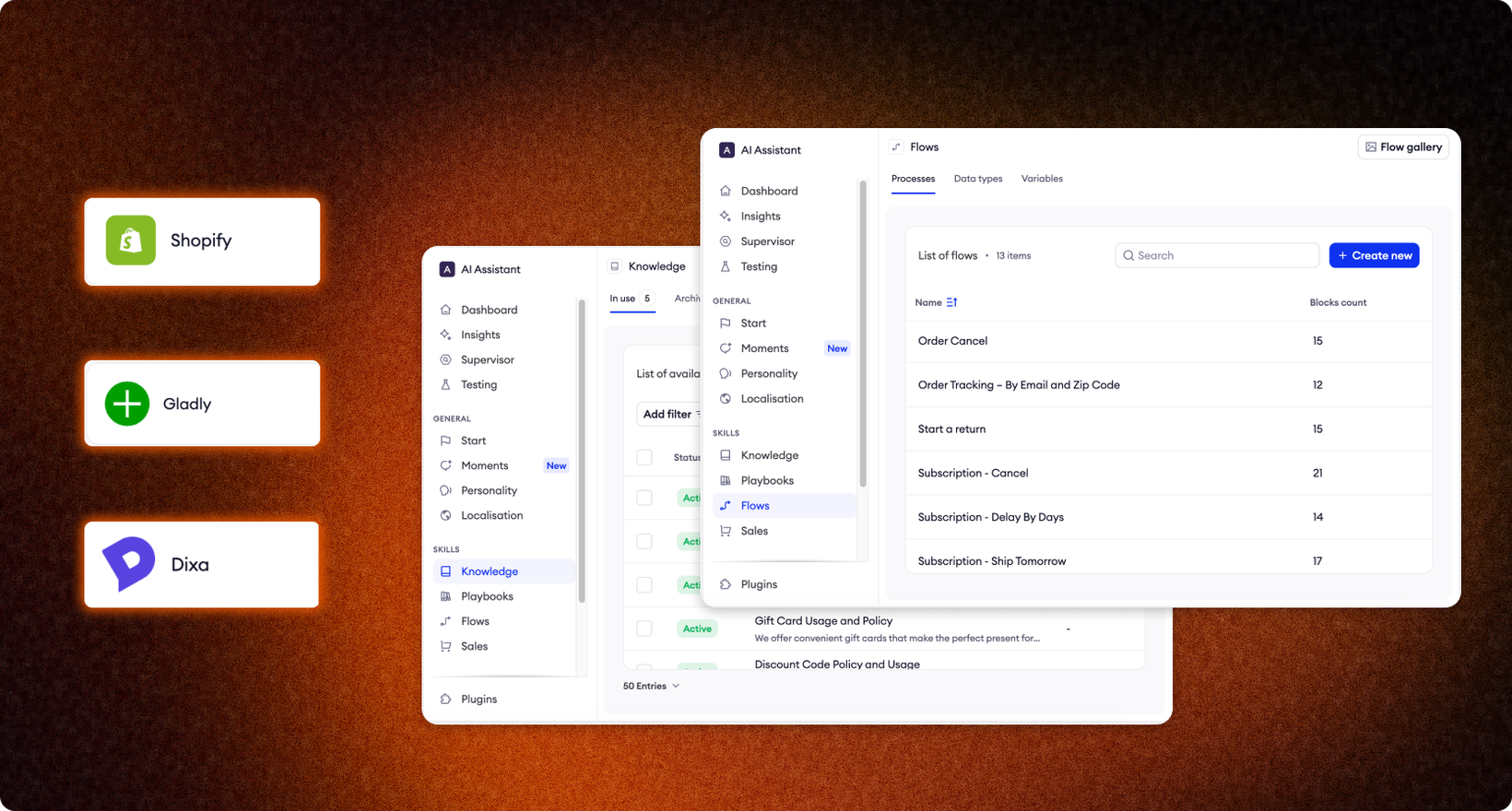Open Moments in the Knowledge window sidebar
This screenshot has width=1512, height=811.
(504, 465)
